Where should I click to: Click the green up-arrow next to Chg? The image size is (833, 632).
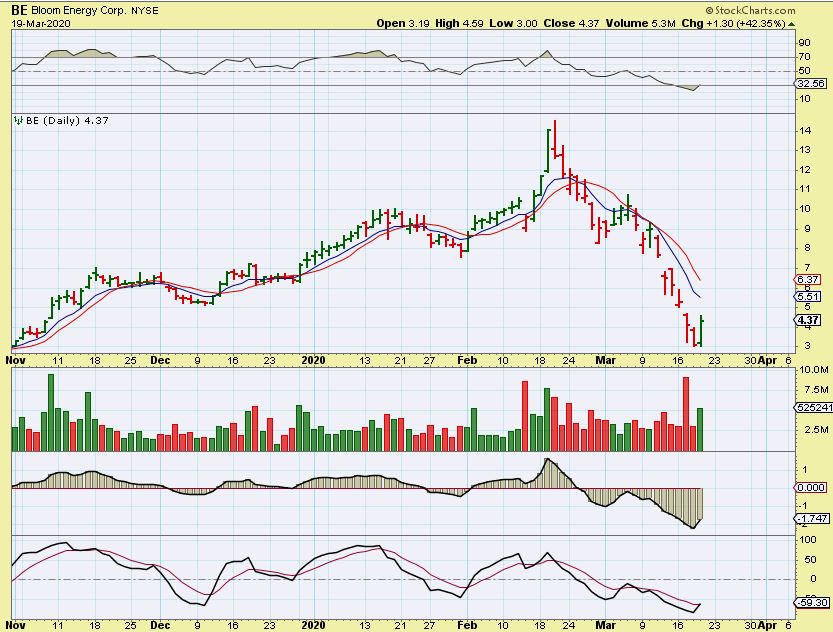[x=792, y=24]
